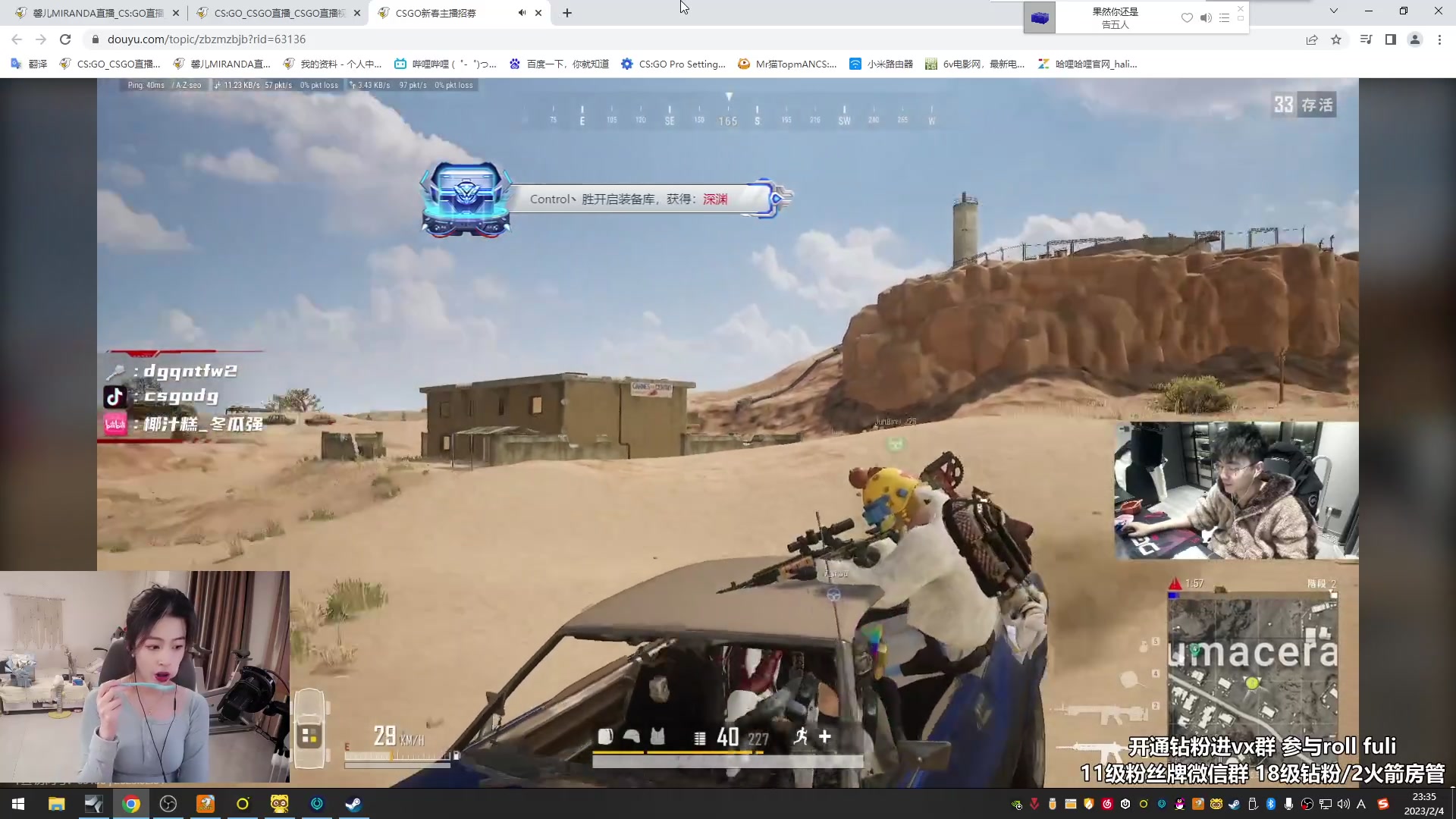This screenshot has width=1456, height=819.
Task: Open the Windows Start menu
Action: (x=18, y=804)
